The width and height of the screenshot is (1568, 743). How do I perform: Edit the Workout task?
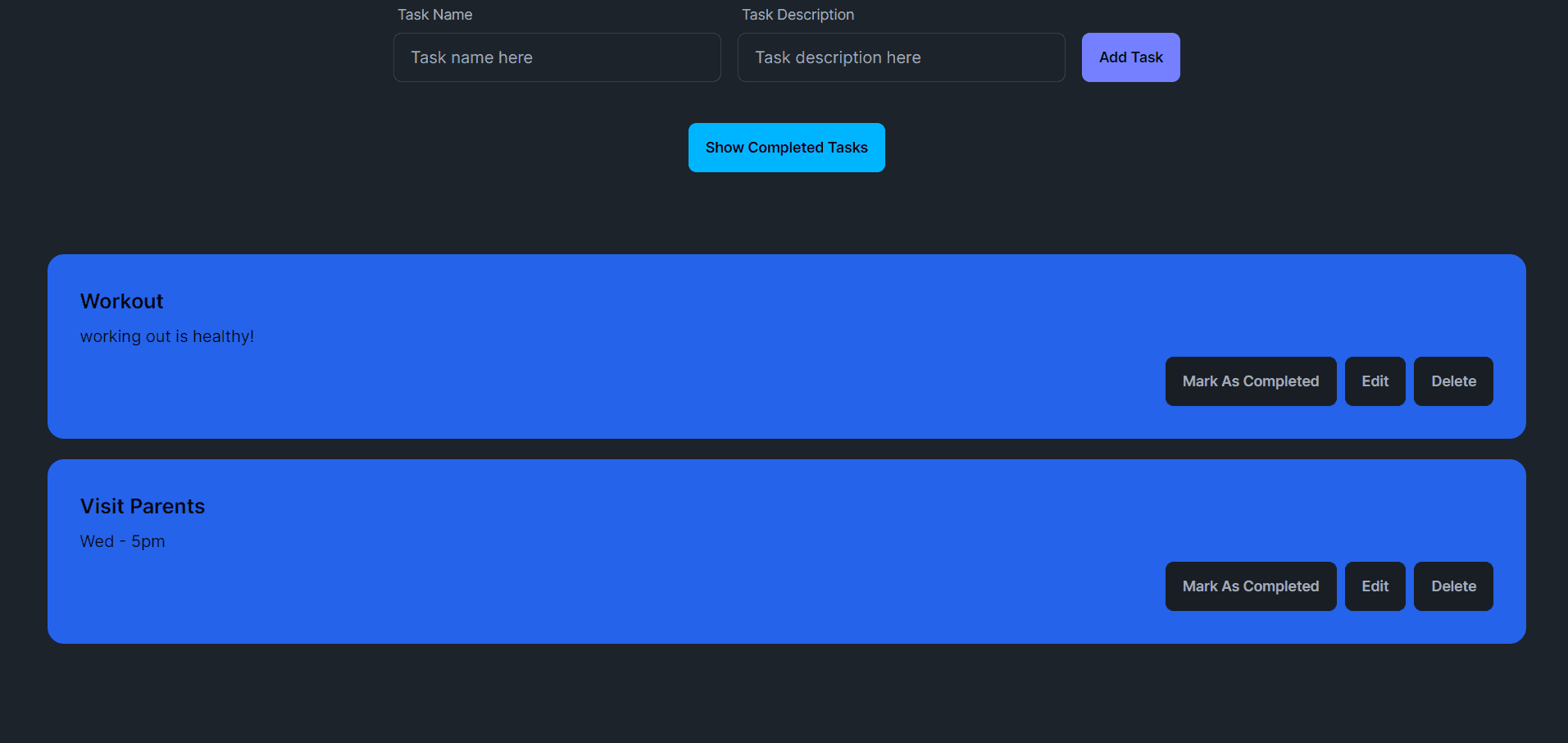[x=1375, y=381]
